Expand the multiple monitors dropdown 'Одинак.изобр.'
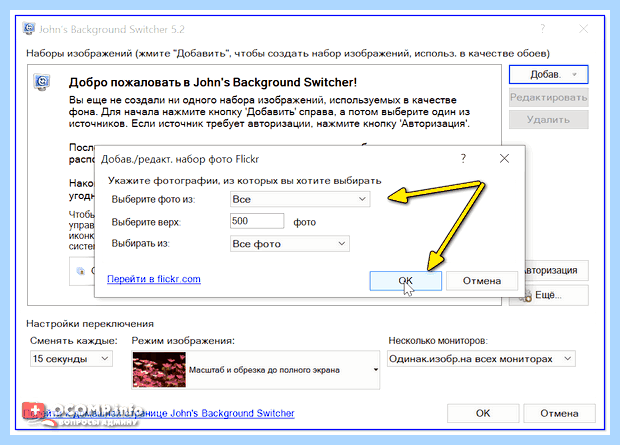This screenshot has height=445, width=620. point(481,359)
